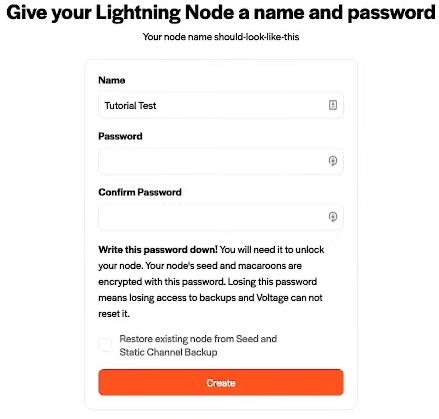Focus the Confirm Password input field
Screen dimensions: 439x419
pos(221,217)
